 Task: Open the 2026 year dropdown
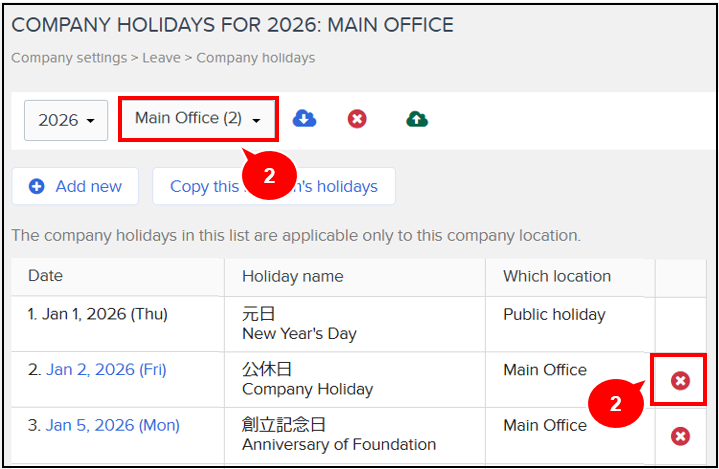coord(66,120)
